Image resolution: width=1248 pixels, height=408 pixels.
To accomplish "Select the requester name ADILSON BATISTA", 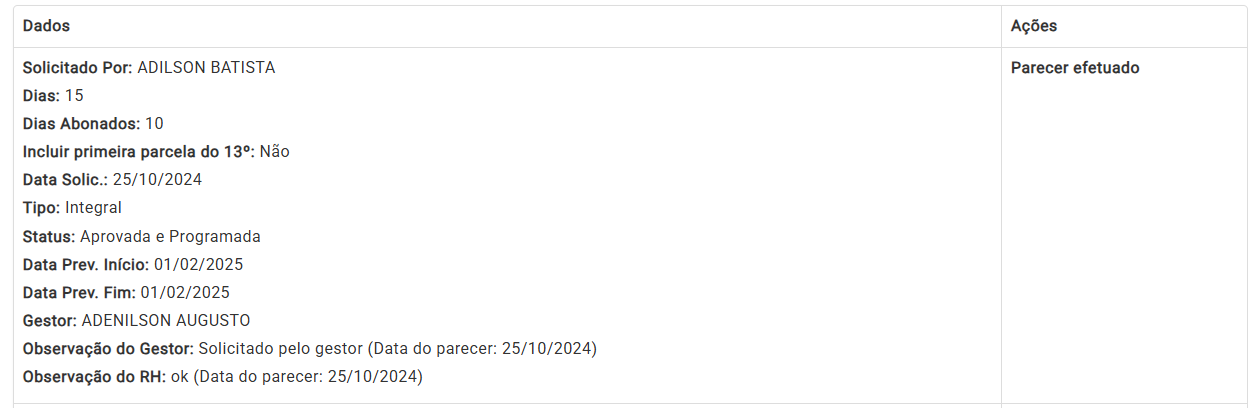I will pos(206,68).
